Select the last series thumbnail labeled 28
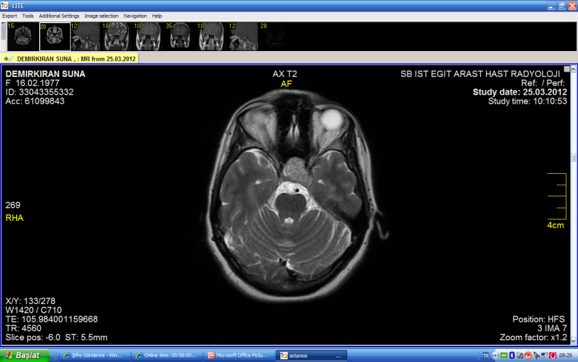The width and height of the screenshot is (578, 362). coord(275,36)
